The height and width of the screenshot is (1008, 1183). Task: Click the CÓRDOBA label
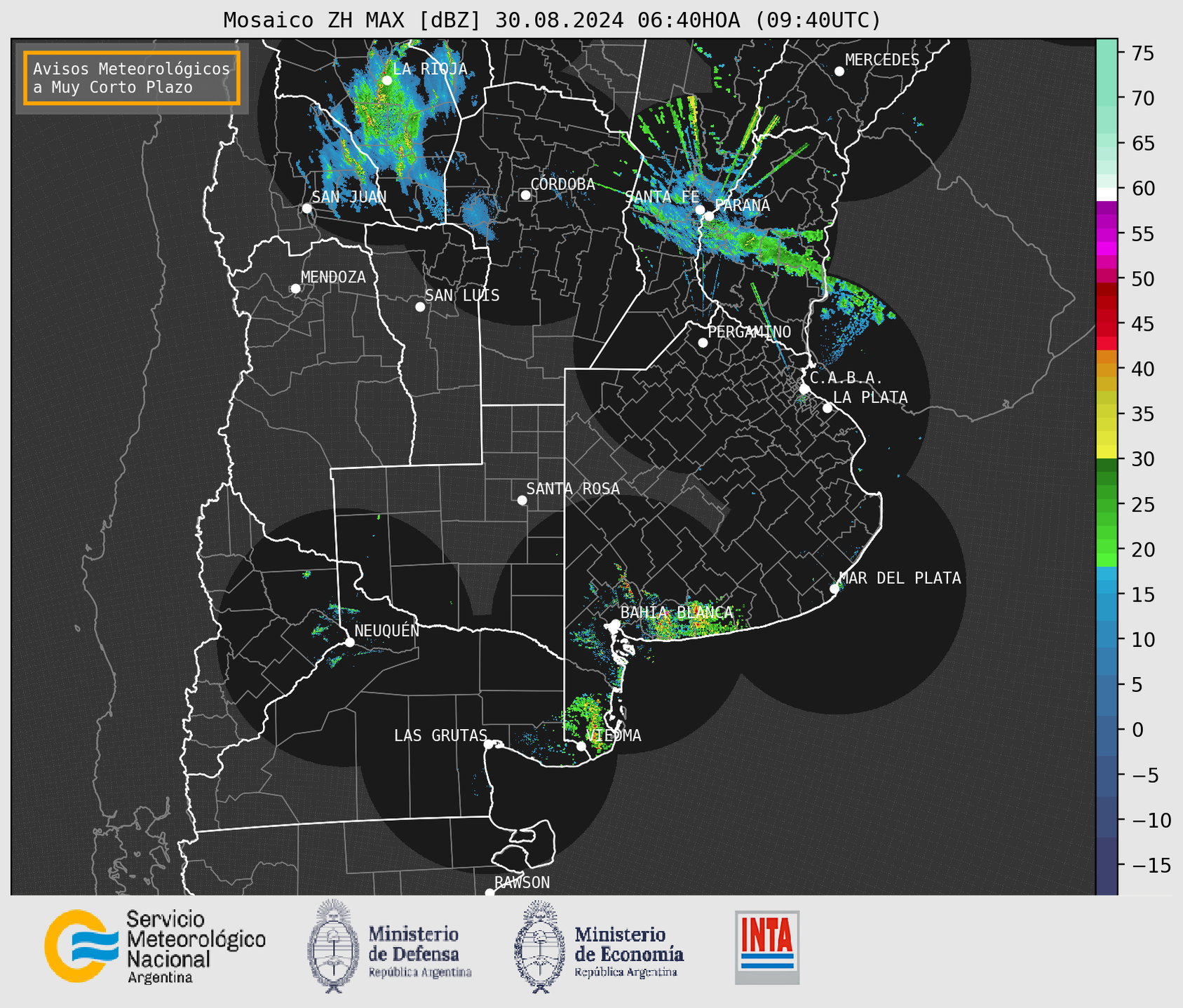coord(562,184)
